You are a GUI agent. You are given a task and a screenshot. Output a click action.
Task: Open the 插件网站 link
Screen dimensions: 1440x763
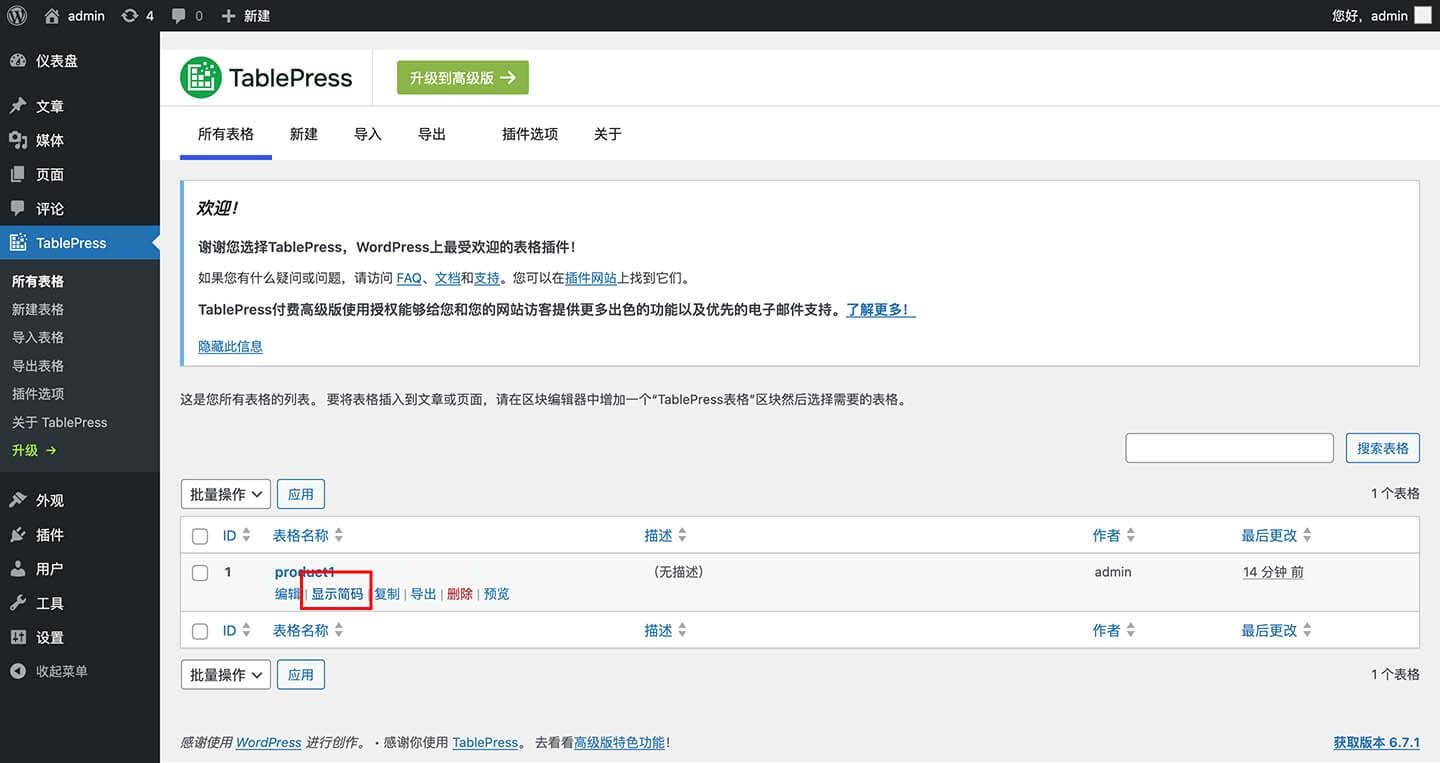[x=591, y=279]
